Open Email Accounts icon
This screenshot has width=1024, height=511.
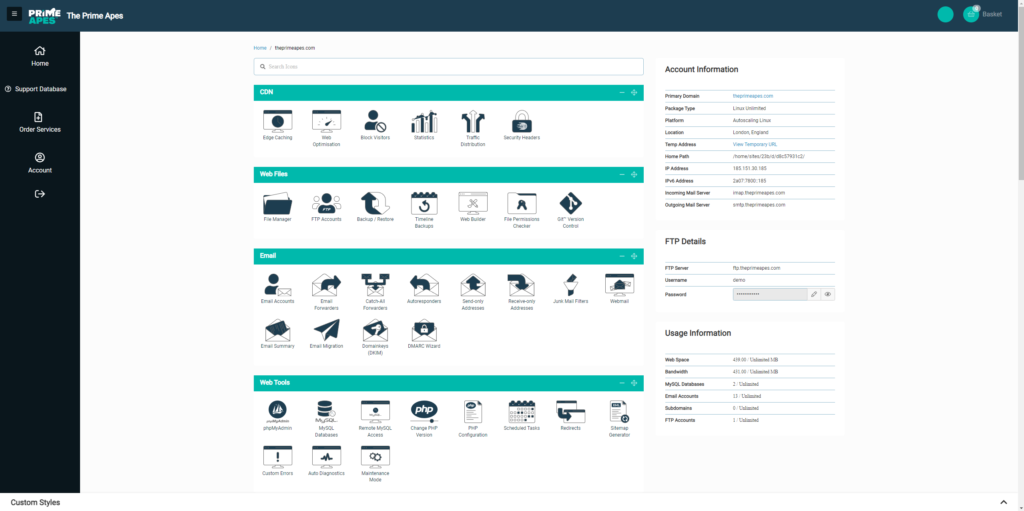[278, 288]
